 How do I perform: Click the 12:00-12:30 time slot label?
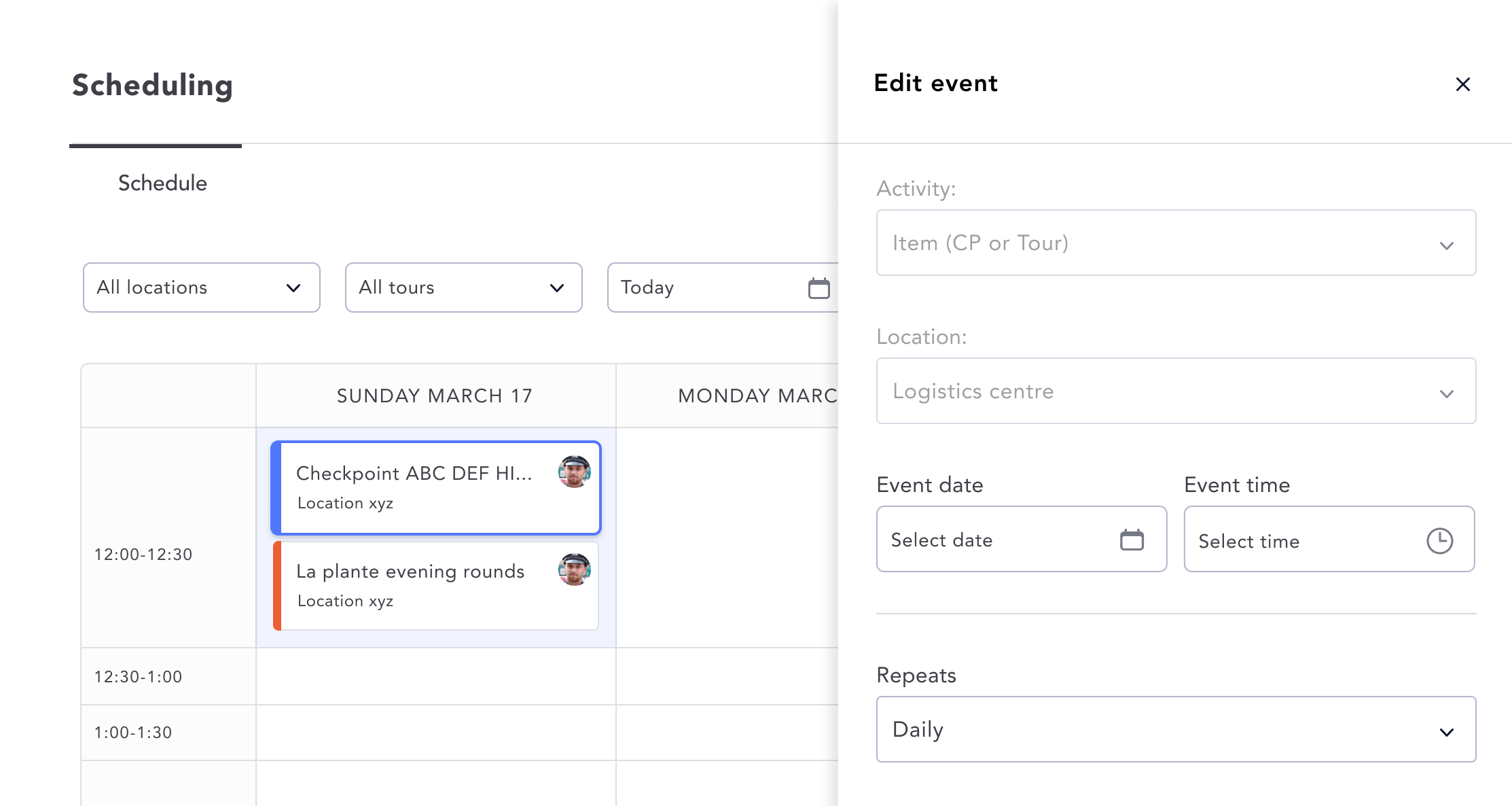click(143, 555)
